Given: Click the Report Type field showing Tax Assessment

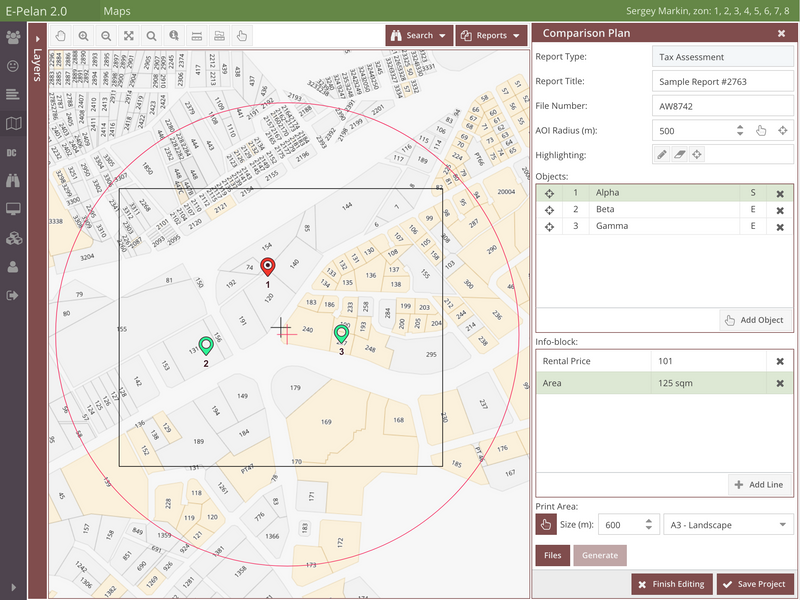Looking at the screenshot, I should (x=722, y=57).
